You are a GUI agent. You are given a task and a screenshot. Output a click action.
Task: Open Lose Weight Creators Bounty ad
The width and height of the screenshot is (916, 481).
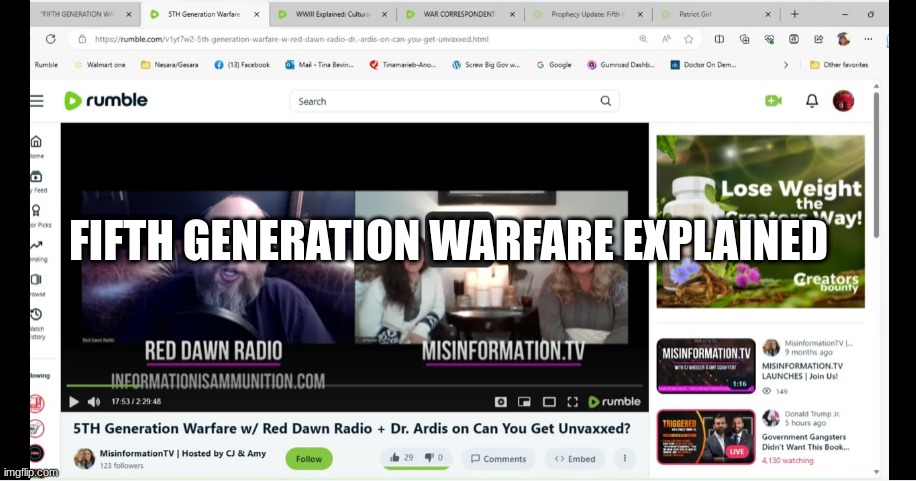pos(760,222)
